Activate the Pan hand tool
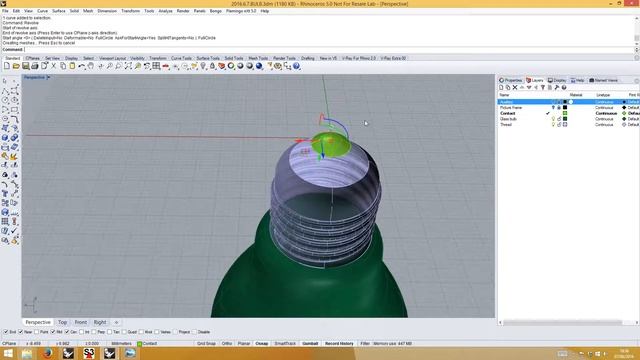The image size is (640, 360). 91,66
